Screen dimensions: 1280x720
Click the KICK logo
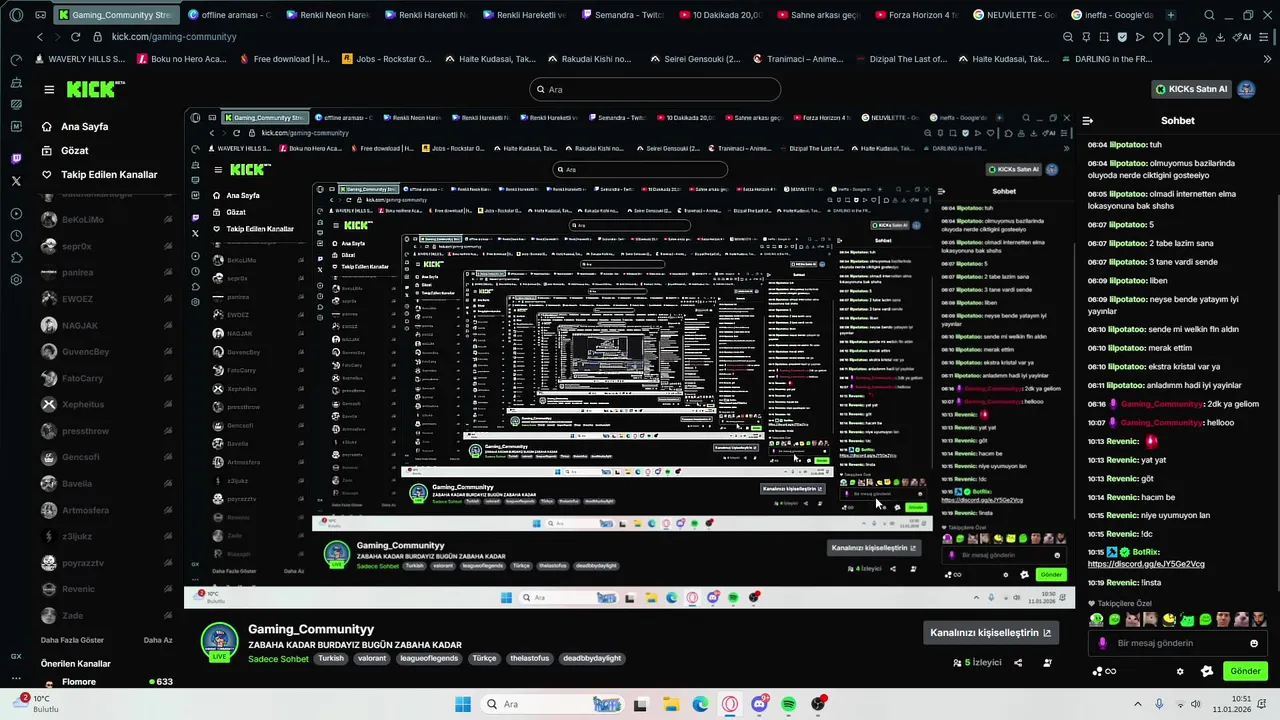pos(95,89)
